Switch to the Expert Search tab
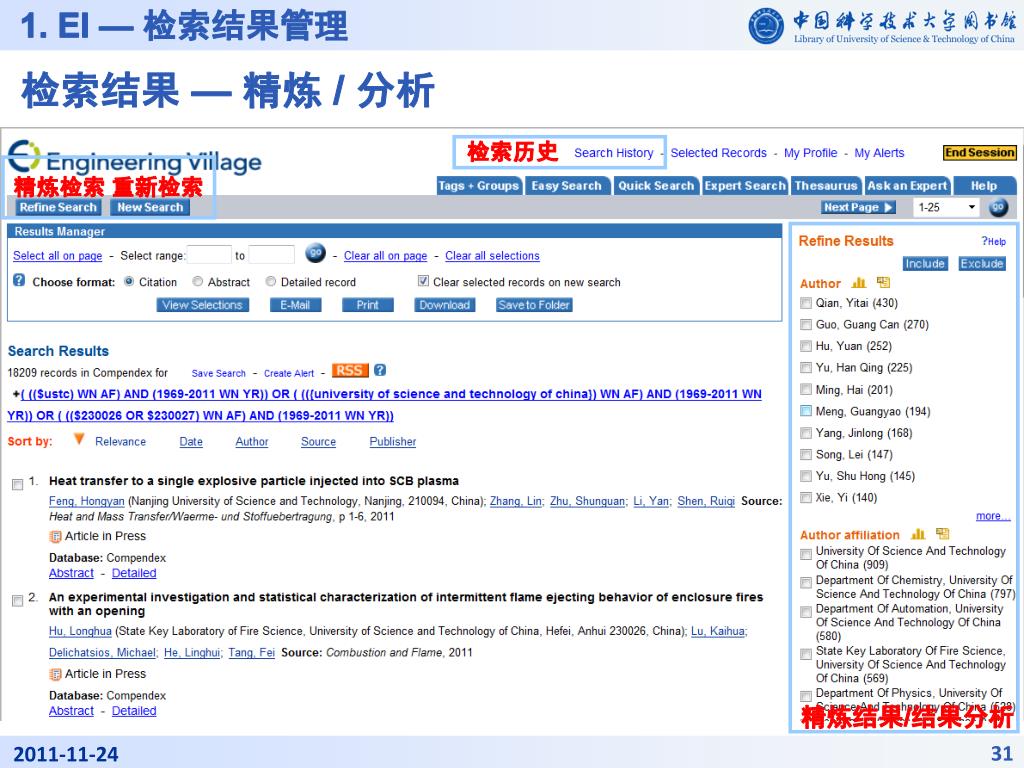This screenshot has height=768, width=1024. 745,186
